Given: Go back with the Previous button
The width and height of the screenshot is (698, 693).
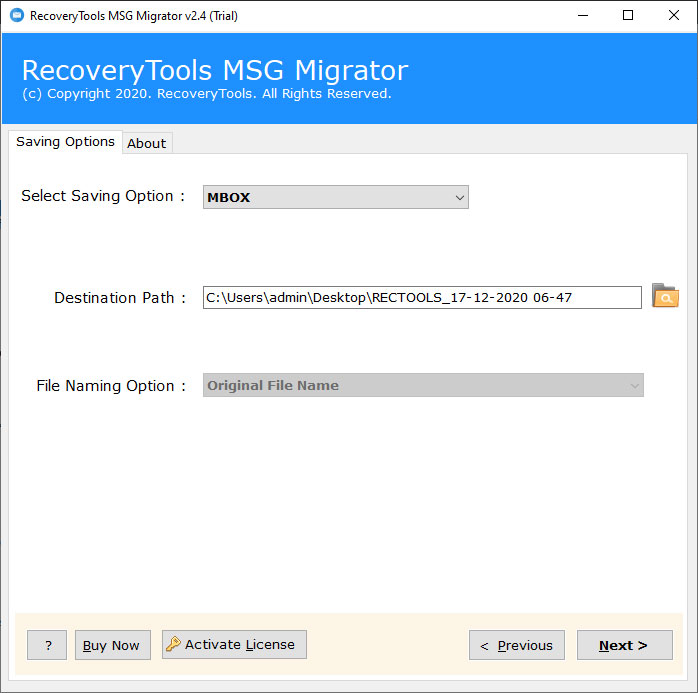Looking at the screenshot, I should click(517, 645).
